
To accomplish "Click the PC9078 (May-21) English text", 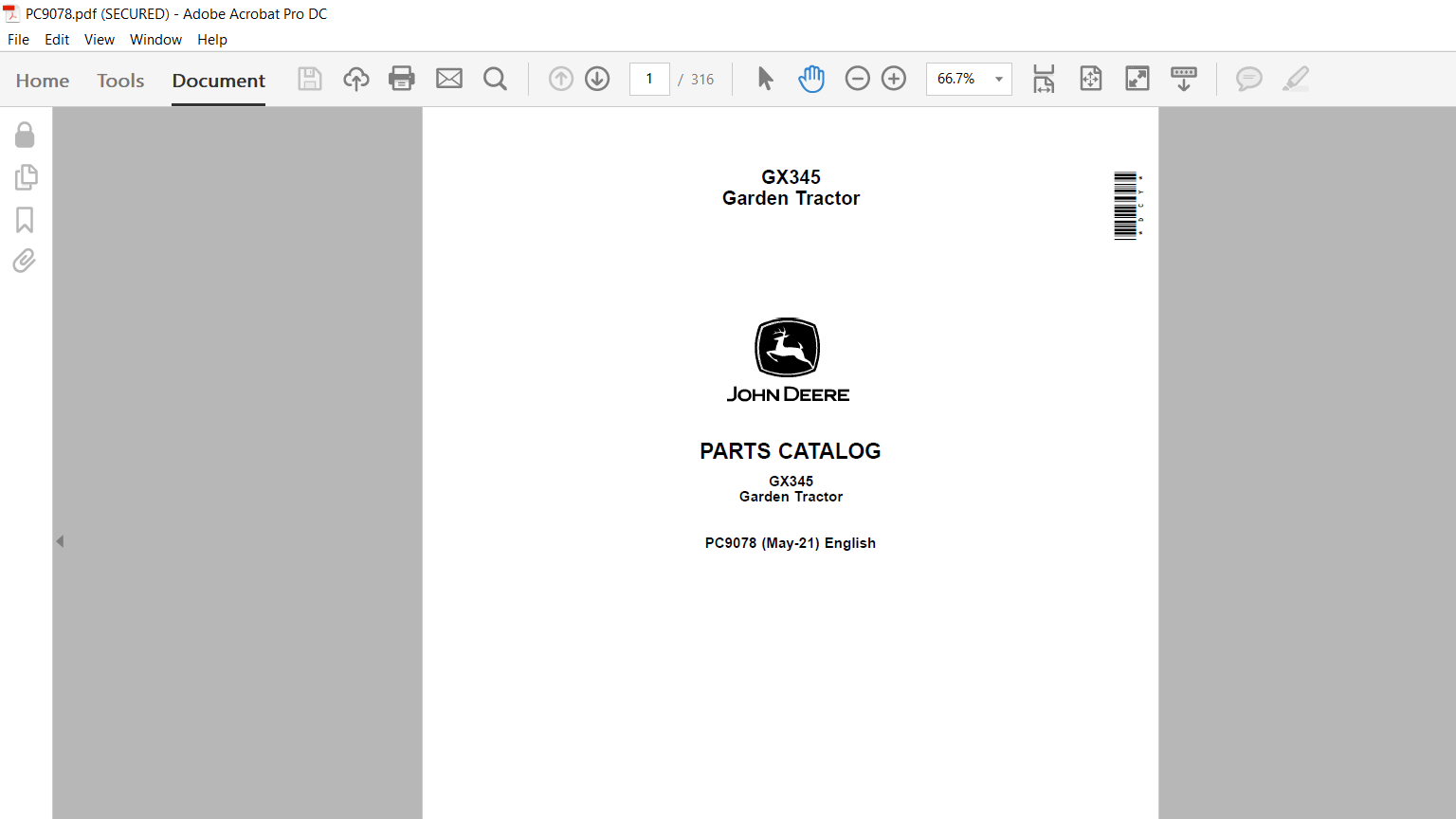I will [x=791, y=543].
